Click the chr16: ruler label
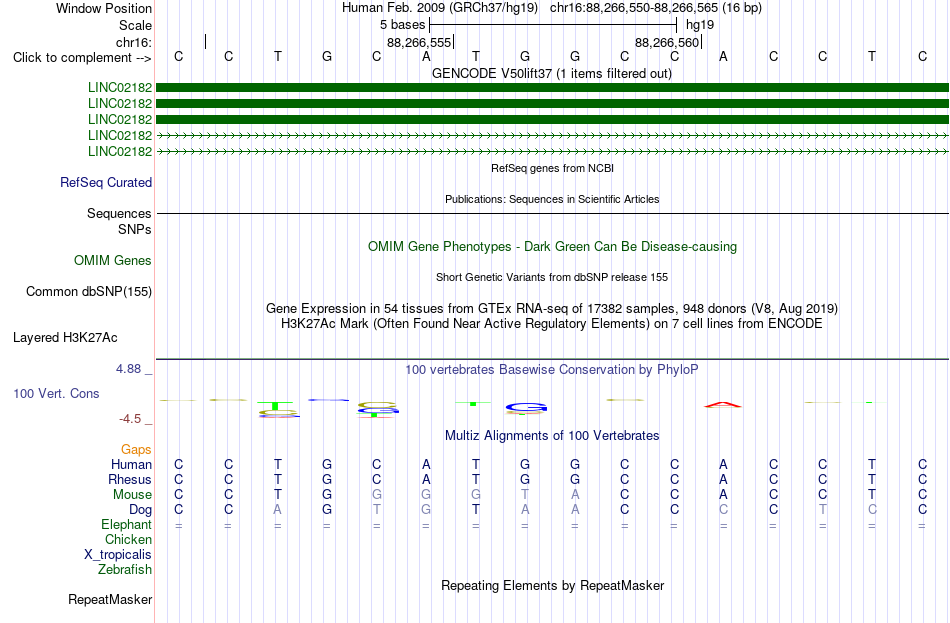The width and height of the screenshot is (950, 623). pos(134,42)
